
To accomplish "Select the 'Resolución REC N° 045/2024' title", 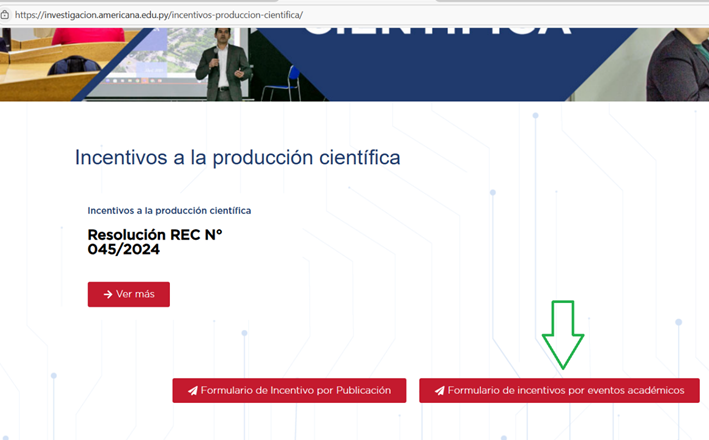I will click(155, 242).
